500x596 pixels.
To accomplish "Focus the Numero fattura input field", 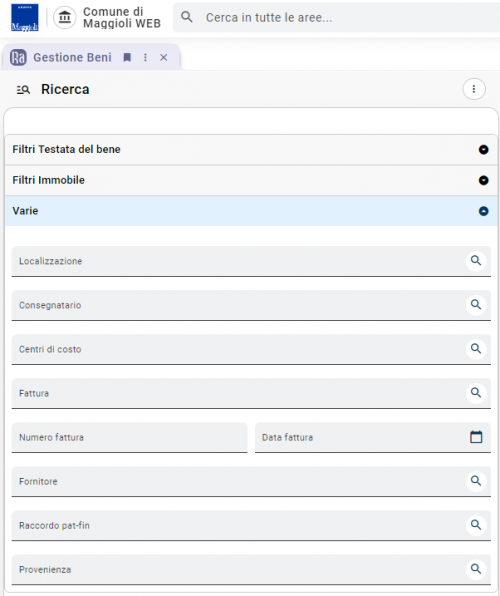I will coord(129,437).
